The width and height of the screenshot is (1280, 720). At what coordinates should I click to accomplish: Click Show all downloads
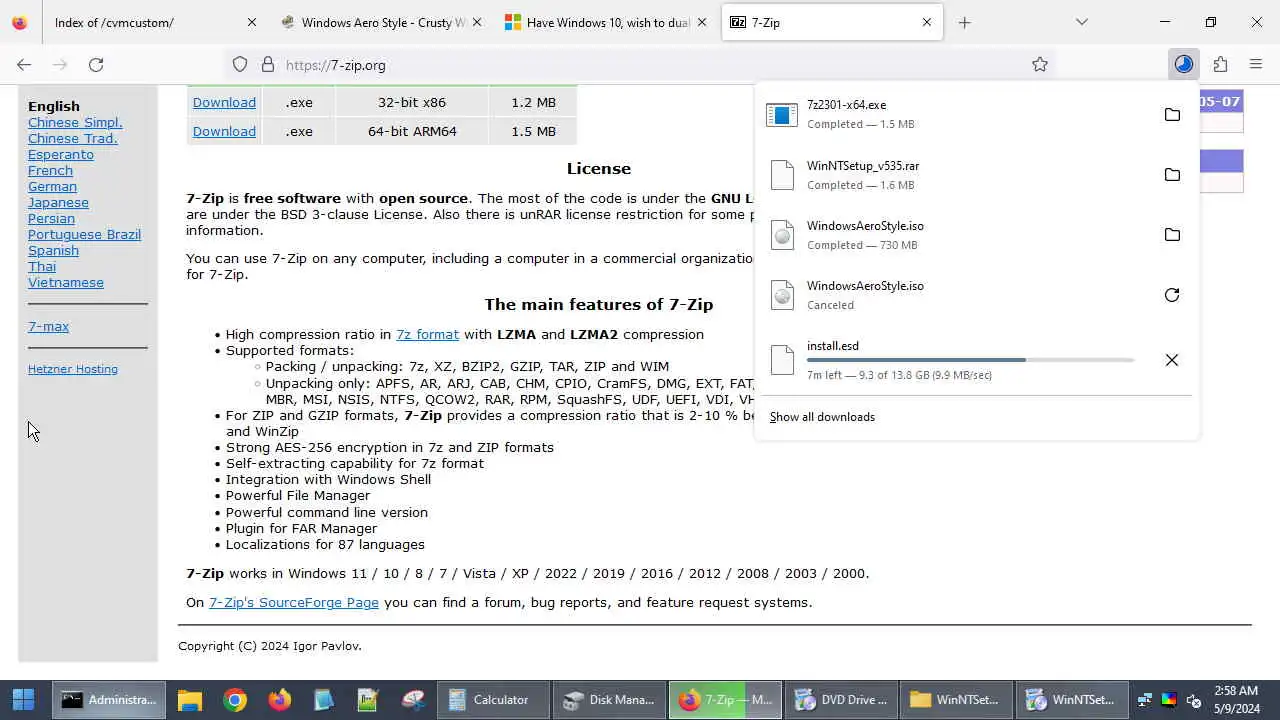[x=822, y=417]
